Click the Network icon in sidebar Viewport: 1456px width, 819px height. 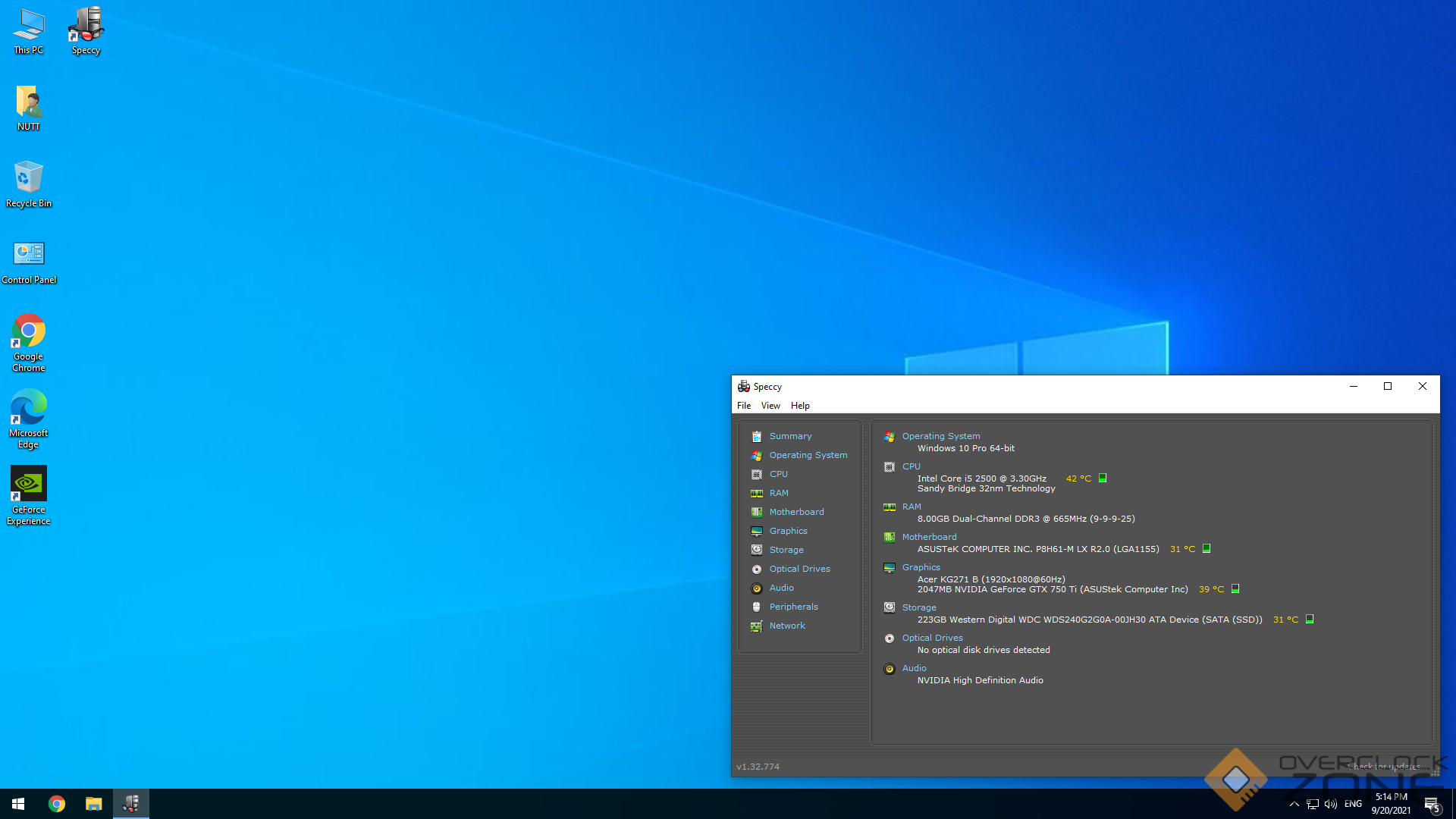click(756, 626)
